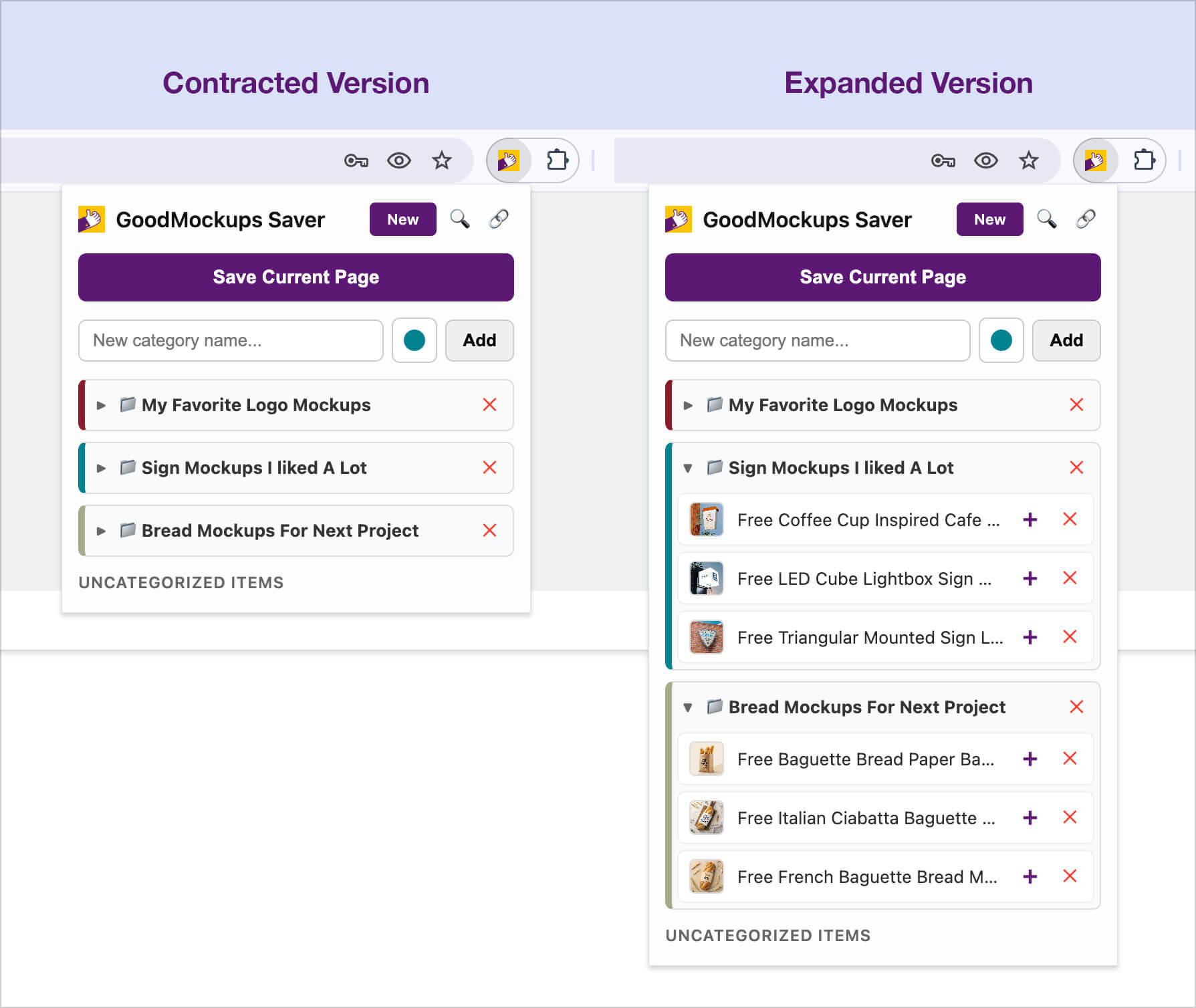Click search icon in contracted panel header

pos(460,219)
